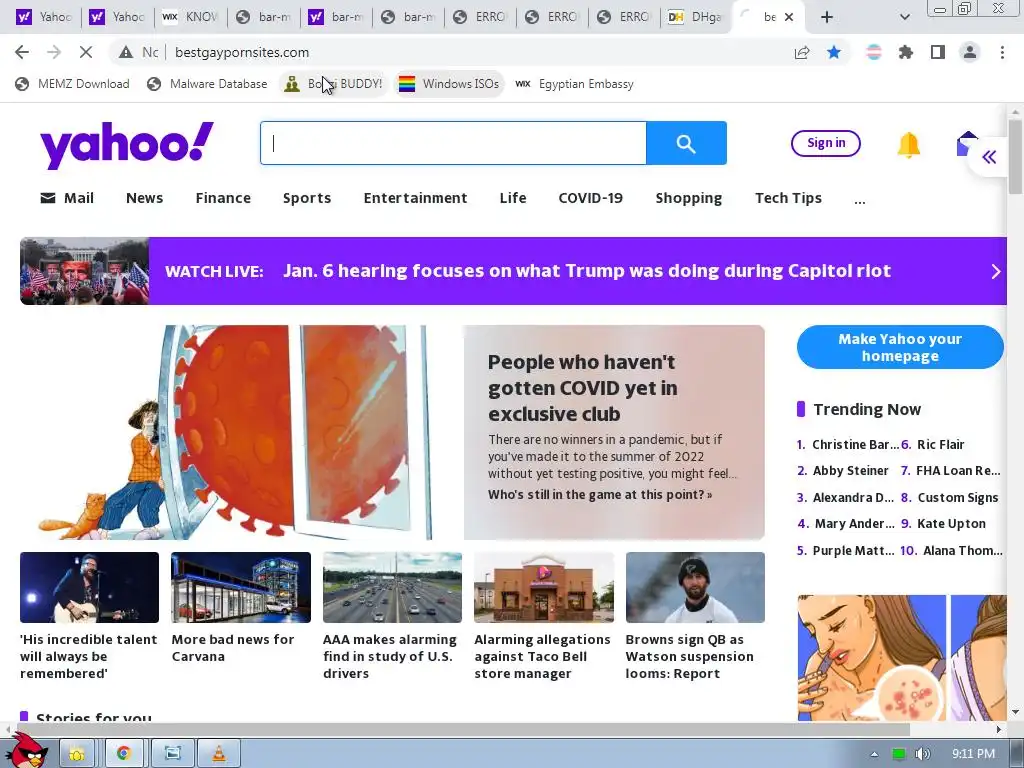Click the share page icon in address bar
This screenshot has height=768, width=1024.
[802, 52]
